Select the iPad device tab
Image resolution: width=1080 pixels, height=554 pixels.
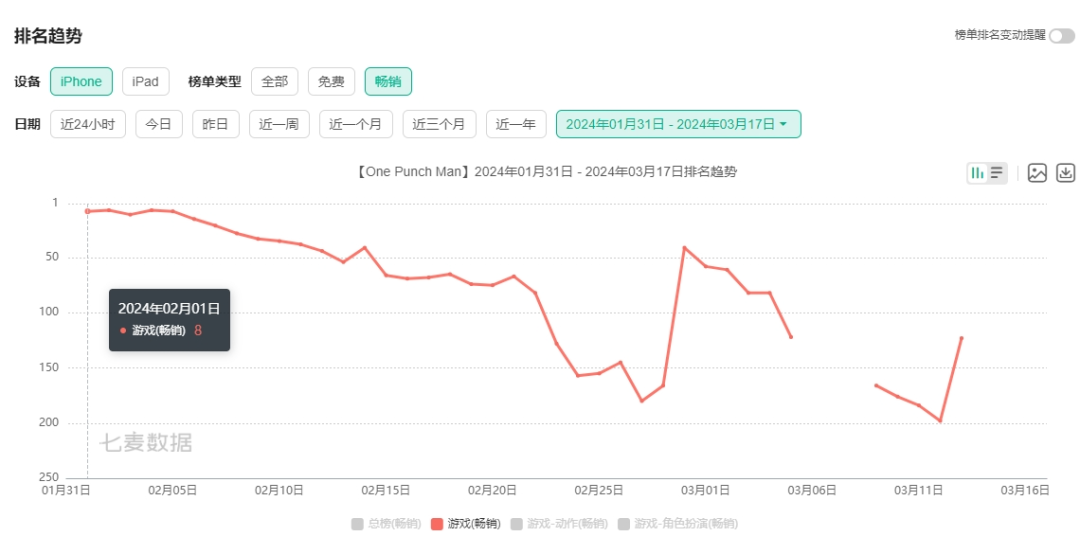point(146,82)
